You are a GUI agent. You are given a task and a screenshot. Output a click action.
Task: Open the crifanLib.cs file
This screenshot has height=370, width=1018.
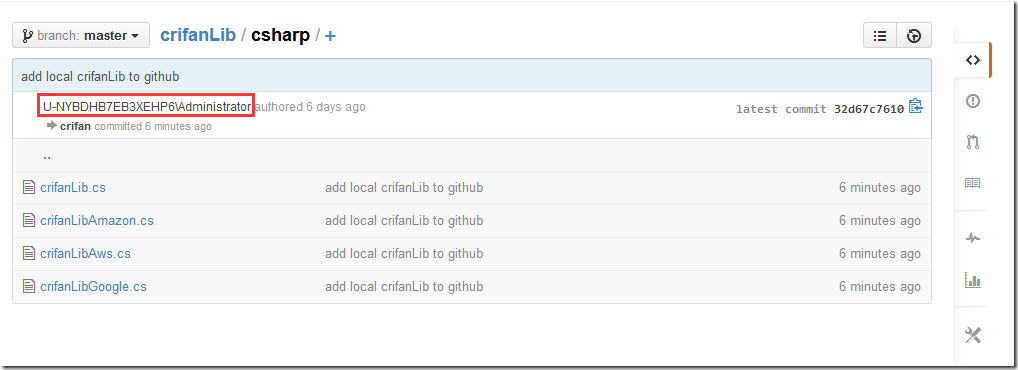(x=73, y=188)
